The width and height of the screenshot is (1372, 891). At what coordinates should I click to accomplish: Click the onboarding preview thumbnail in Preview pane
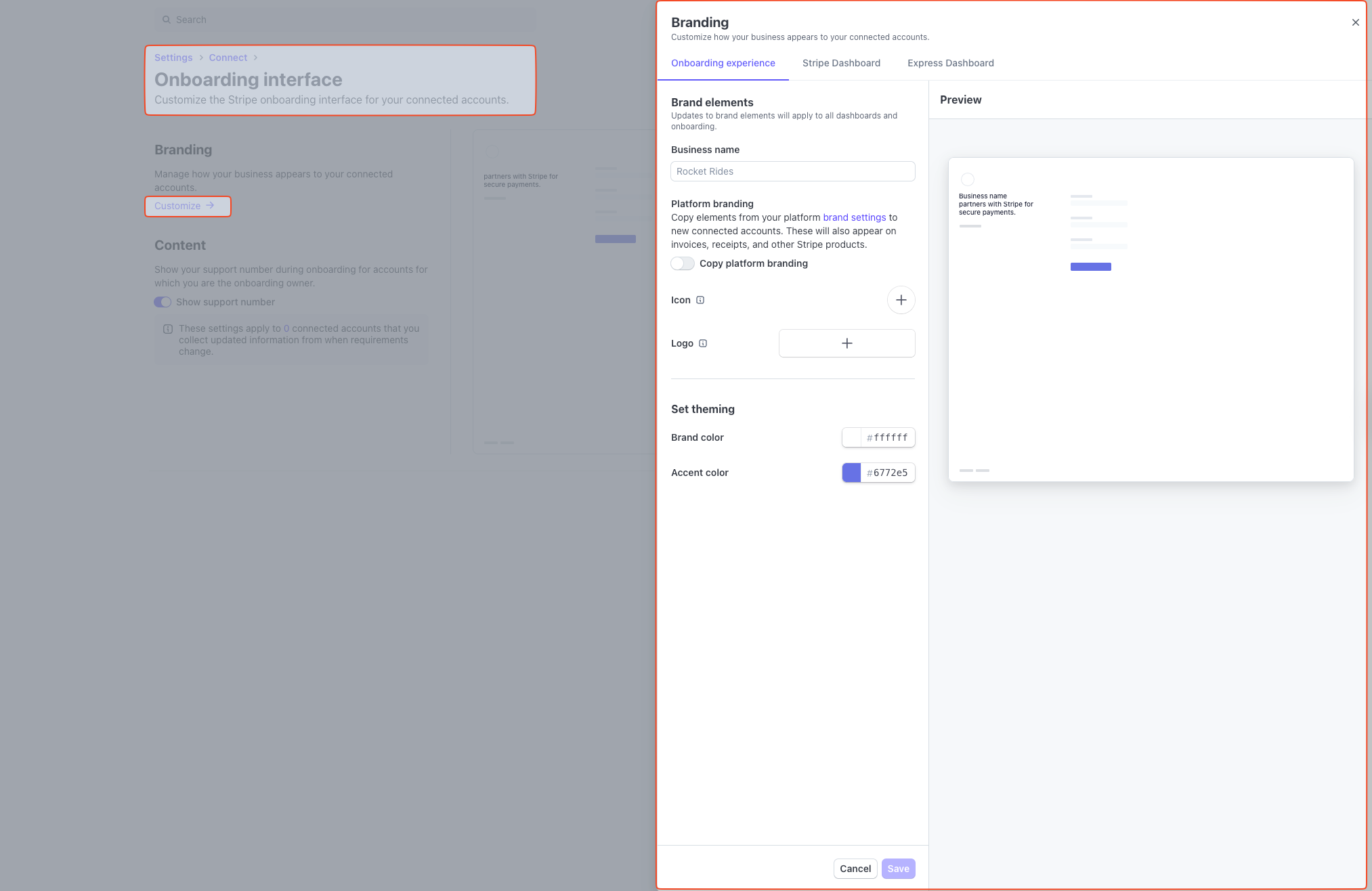tap(1151, 320)
